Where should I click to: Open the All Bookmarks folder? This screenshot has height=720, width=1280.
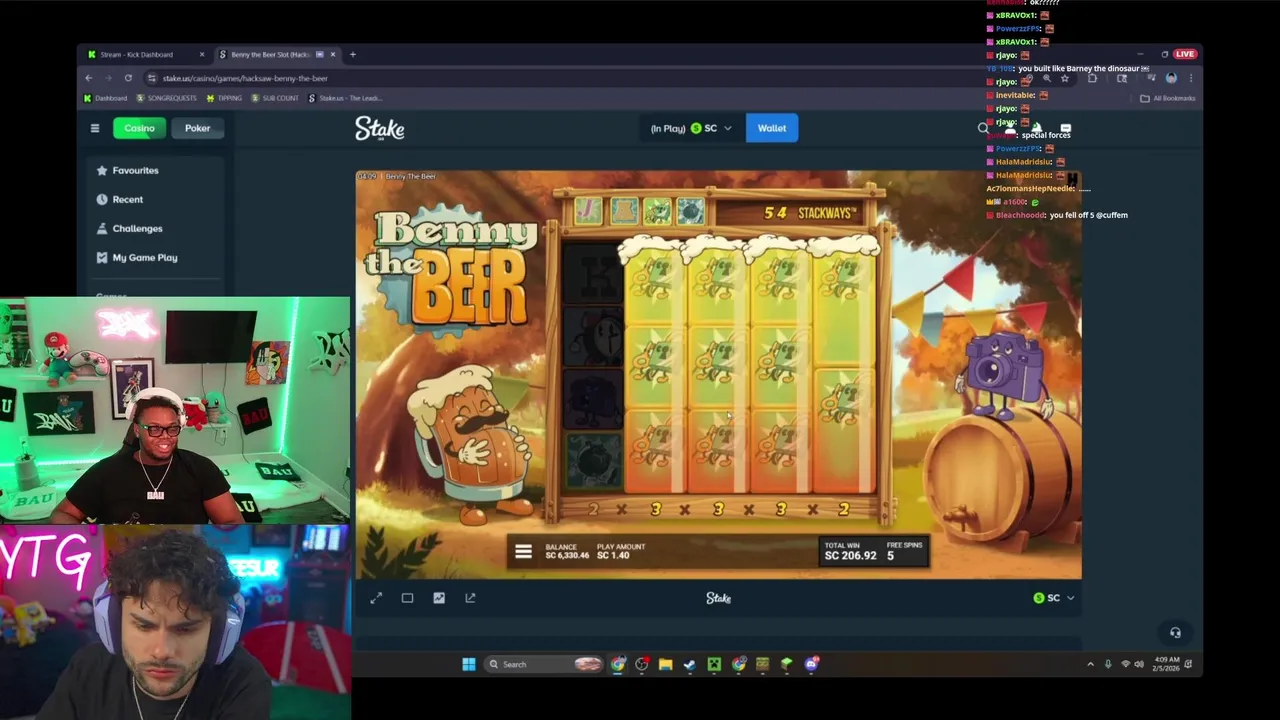click(1168, 98)
